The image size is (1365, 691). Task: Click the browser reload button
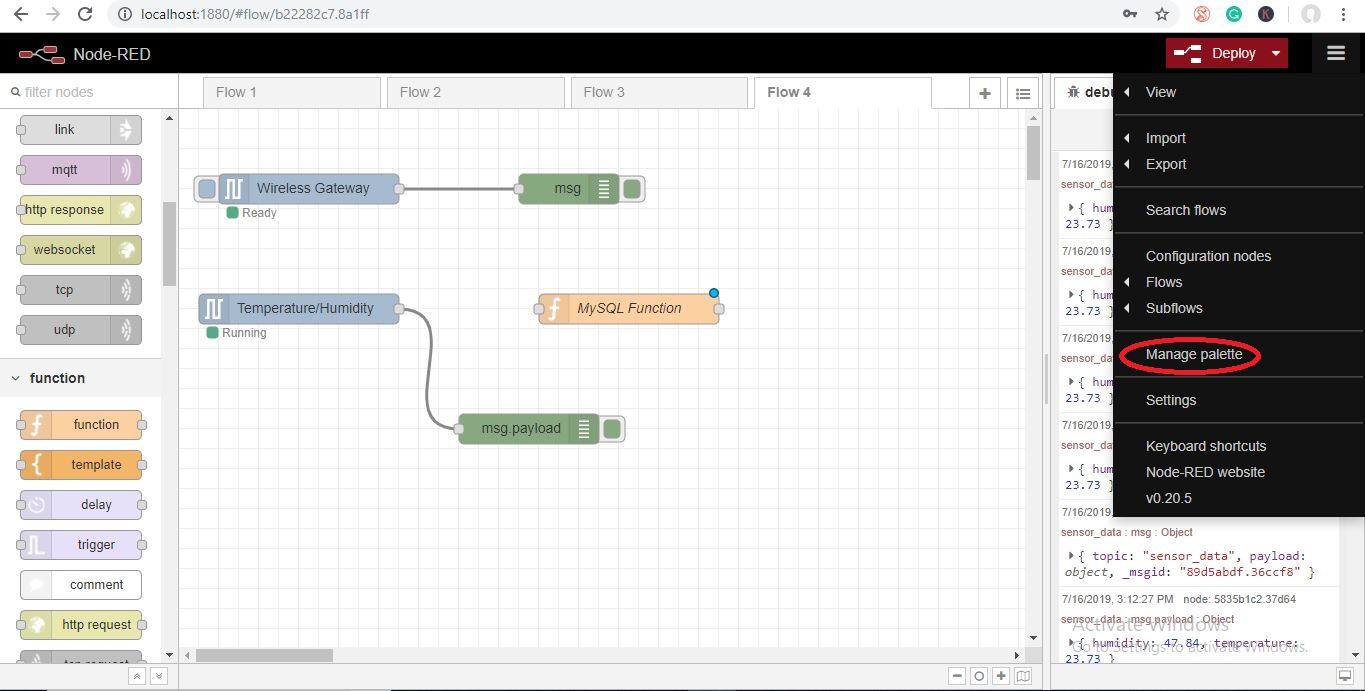point(85,15)
